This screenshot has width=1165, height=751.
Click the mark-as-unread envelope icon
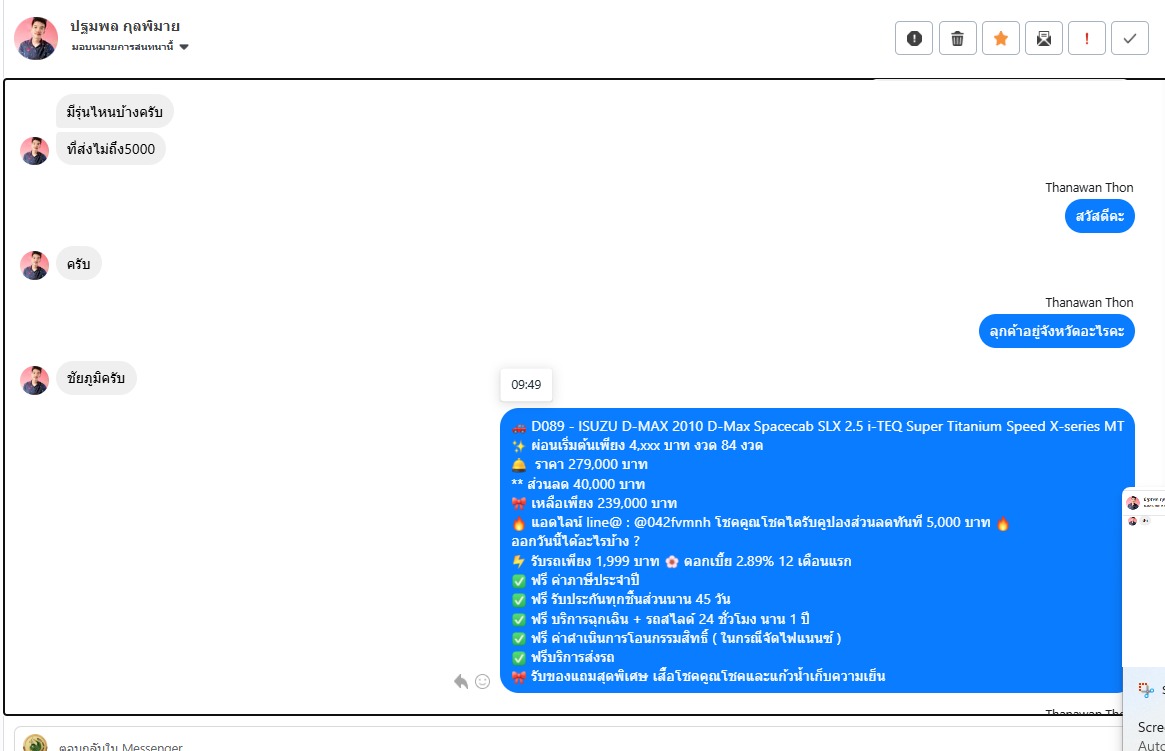tap(1044, 39)
